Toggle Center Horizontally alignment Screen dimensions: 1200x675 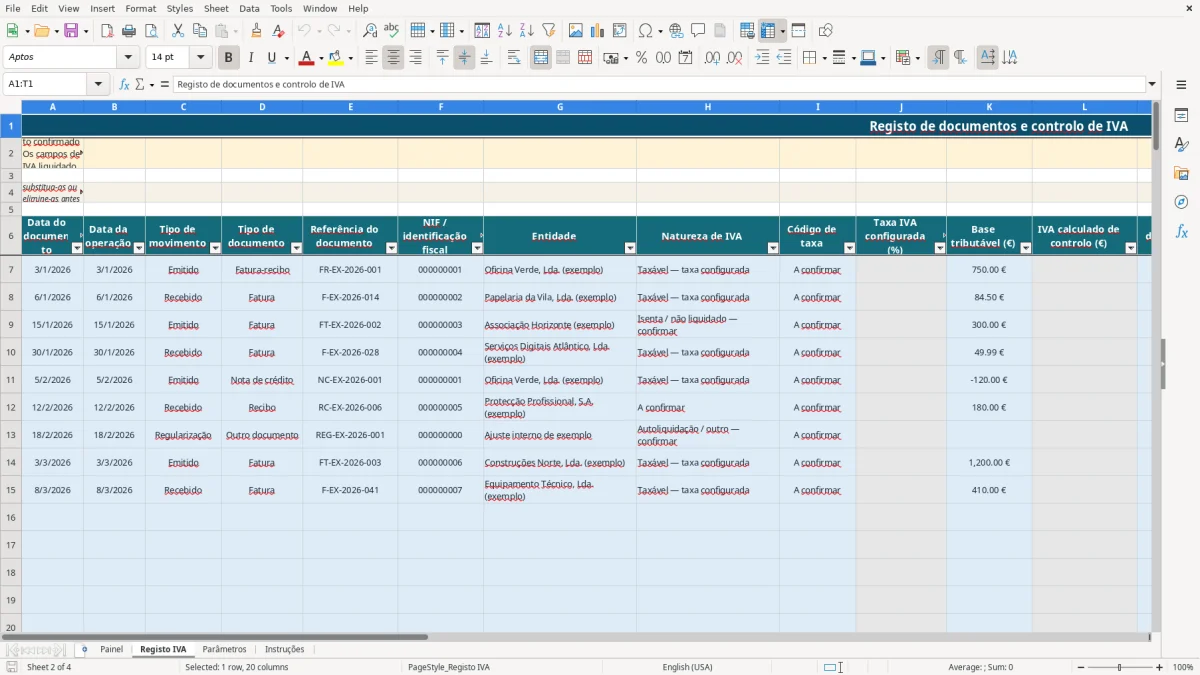tap(393, 58)
